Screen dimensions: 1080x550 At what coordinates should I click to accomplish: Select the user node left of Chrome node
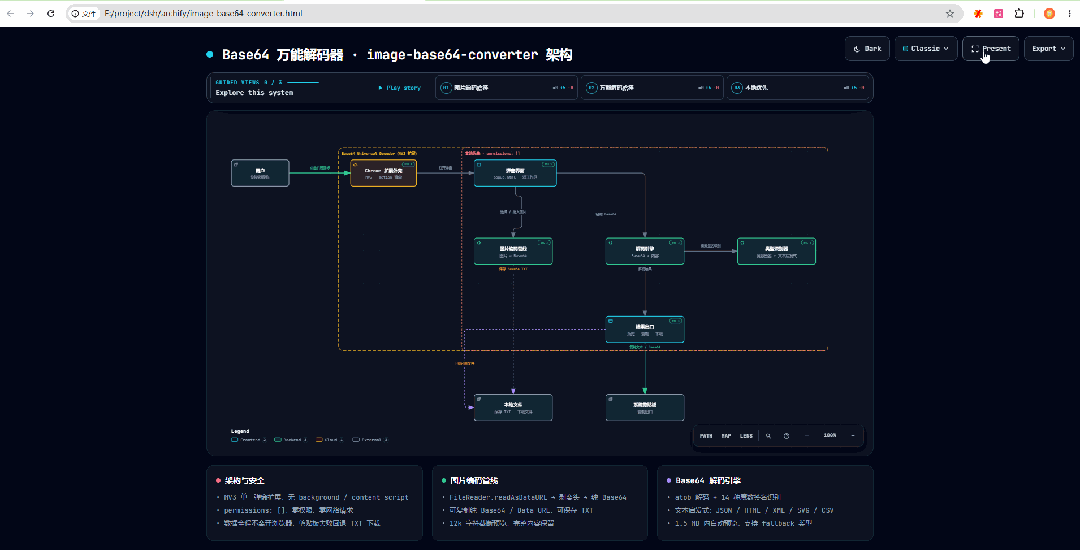260,173
